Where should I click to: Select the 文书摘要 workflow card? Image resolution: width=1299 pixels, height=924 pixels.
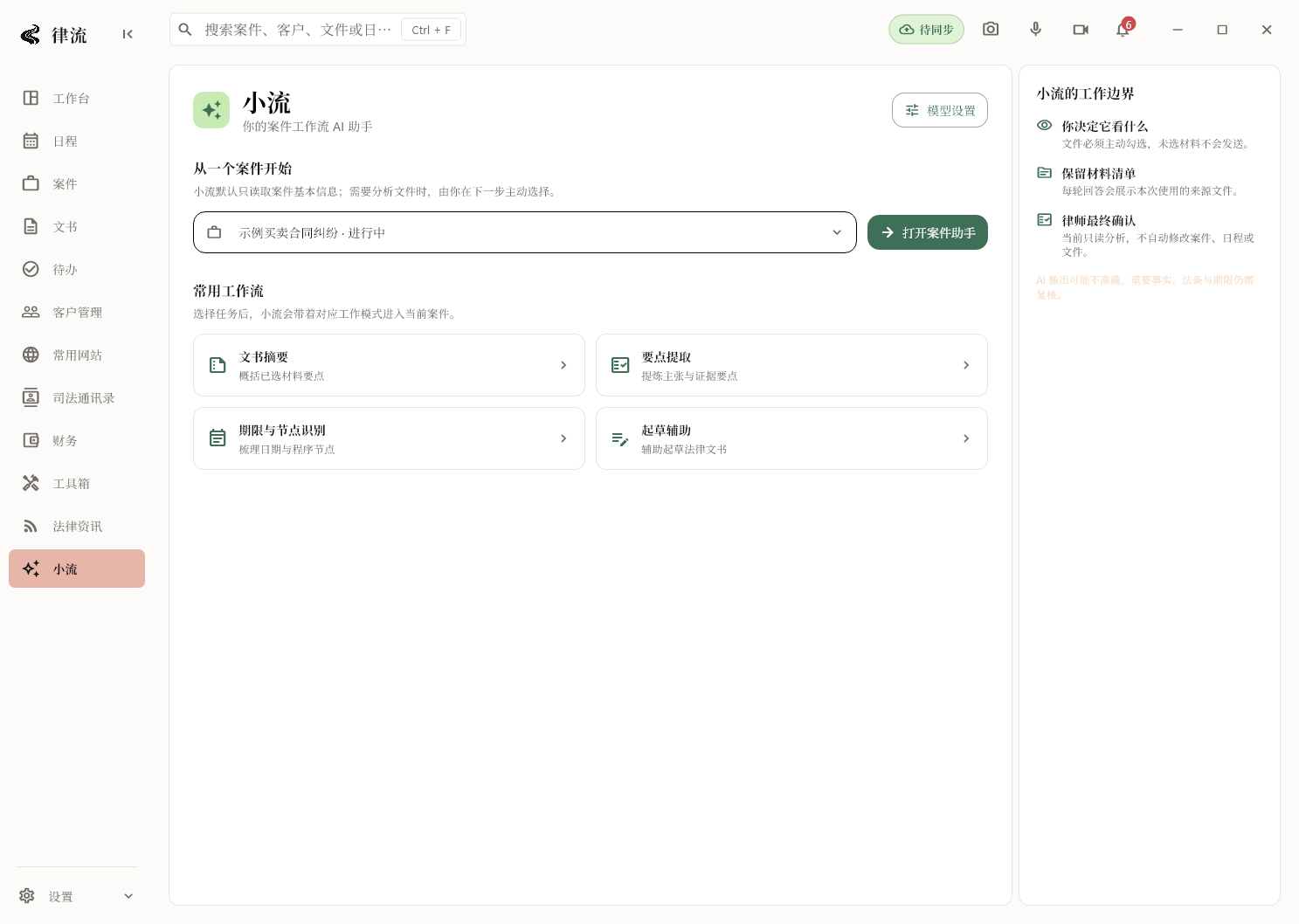389,365
